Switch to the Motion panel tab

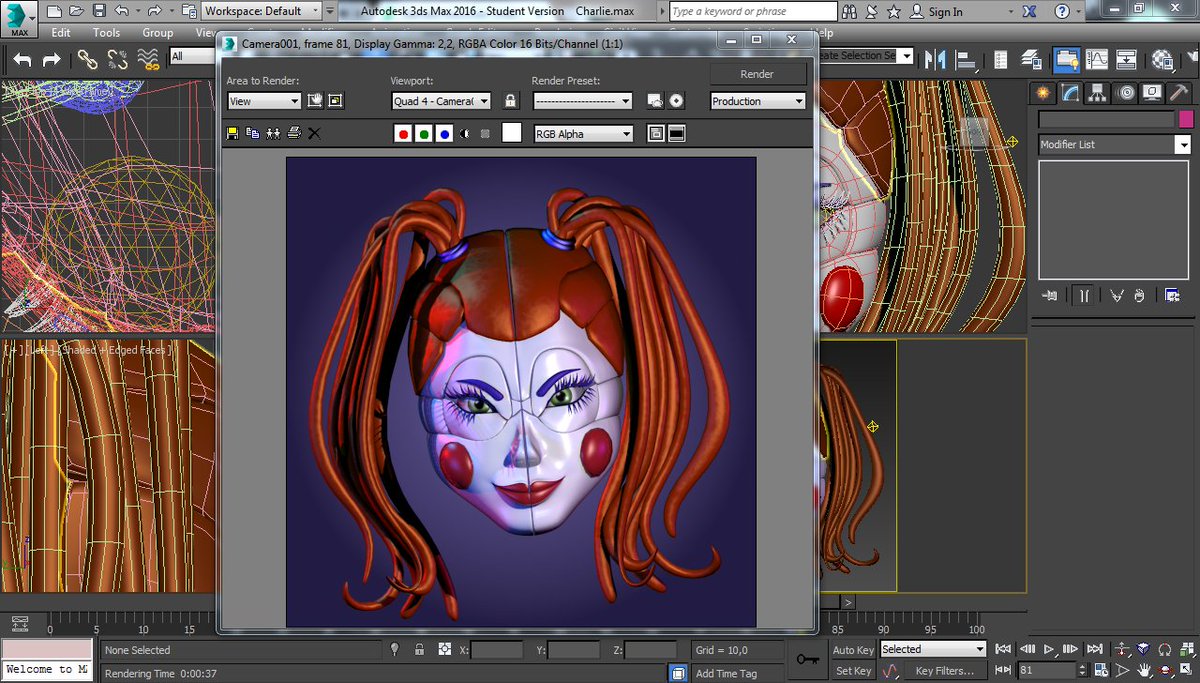[1126, 93]
